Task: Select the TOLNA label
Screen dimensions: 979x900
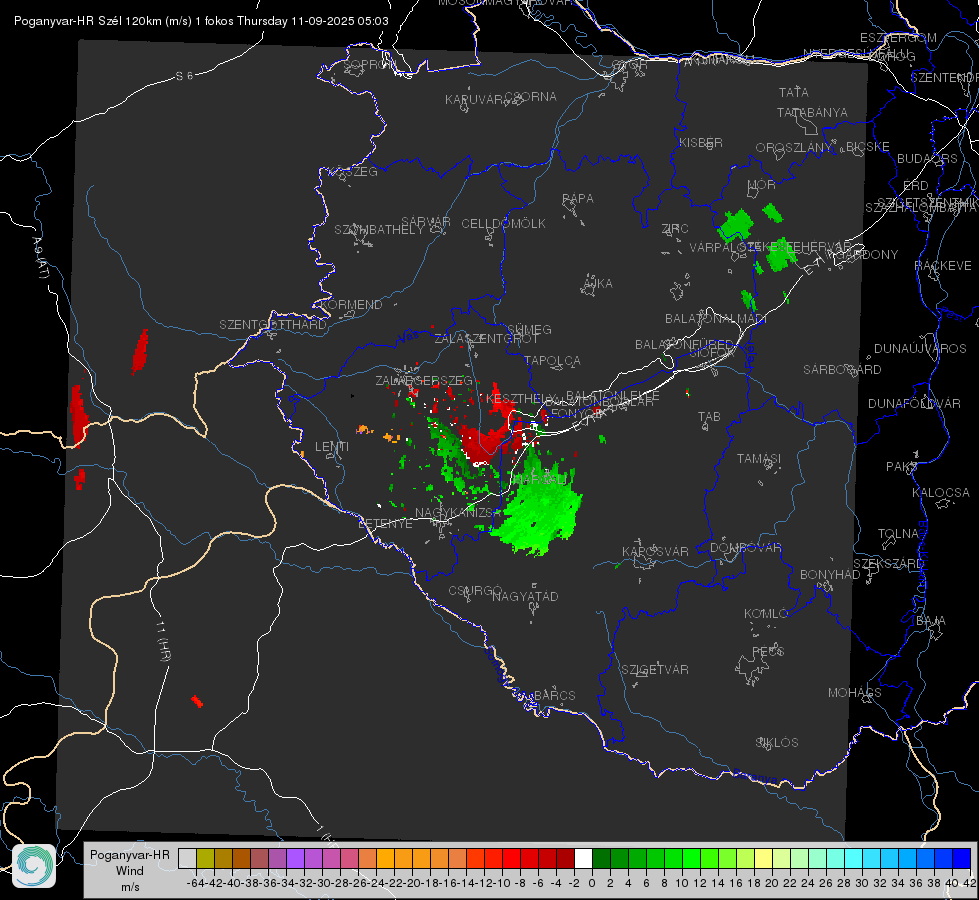Action: (898, 533)
